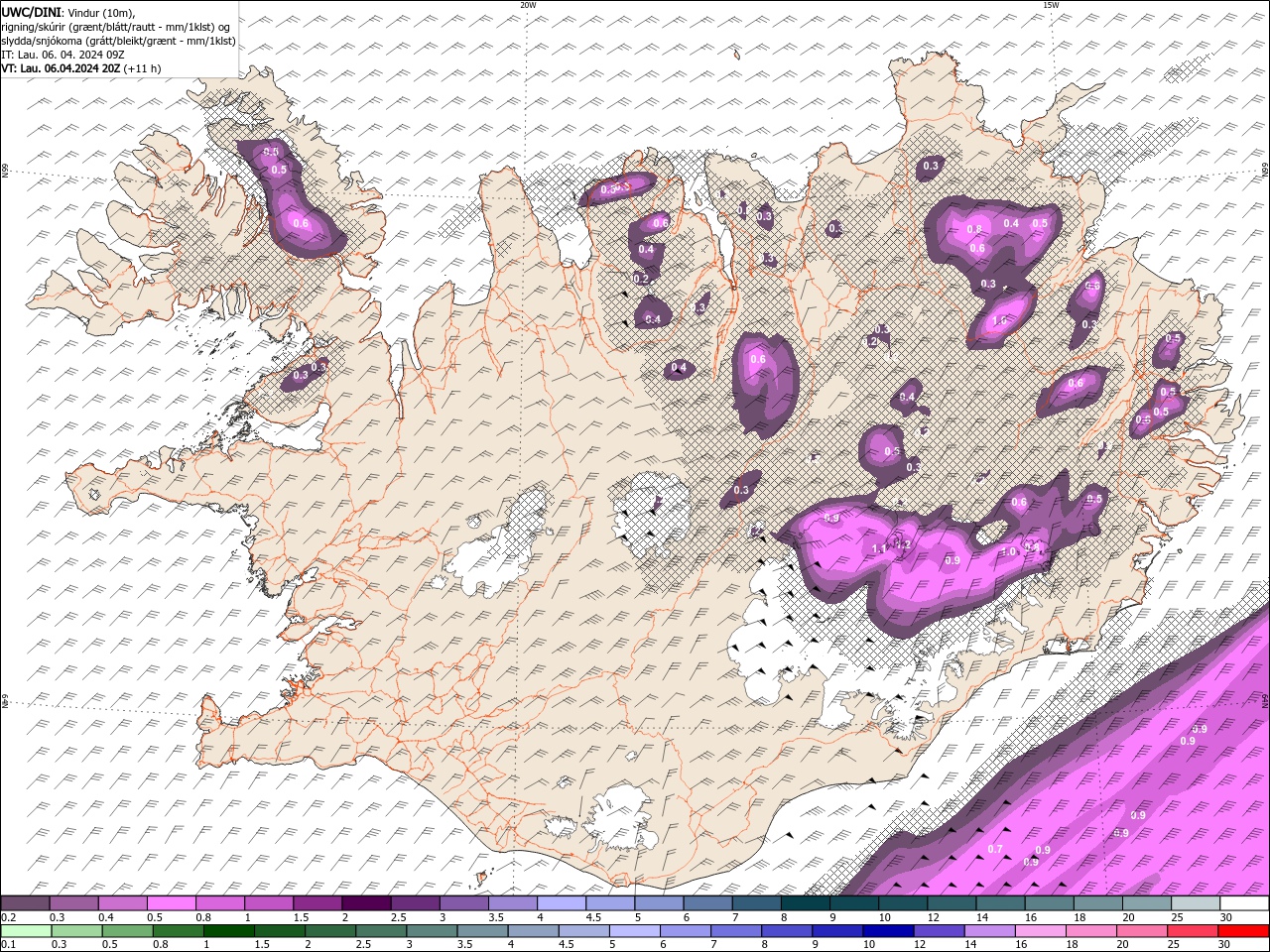Select lower legend swatch between 18 and 20
The height and width of the screenshot is (952, 1270).
(x=1091, y=930)
